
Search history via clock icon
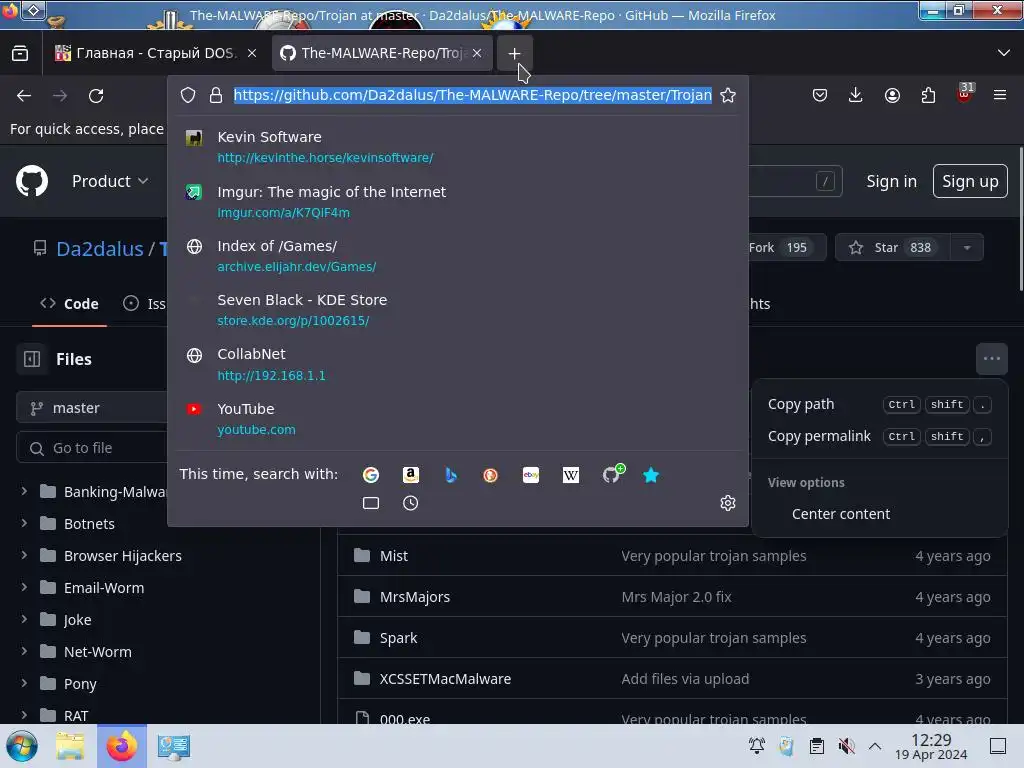tap(411, 503)
